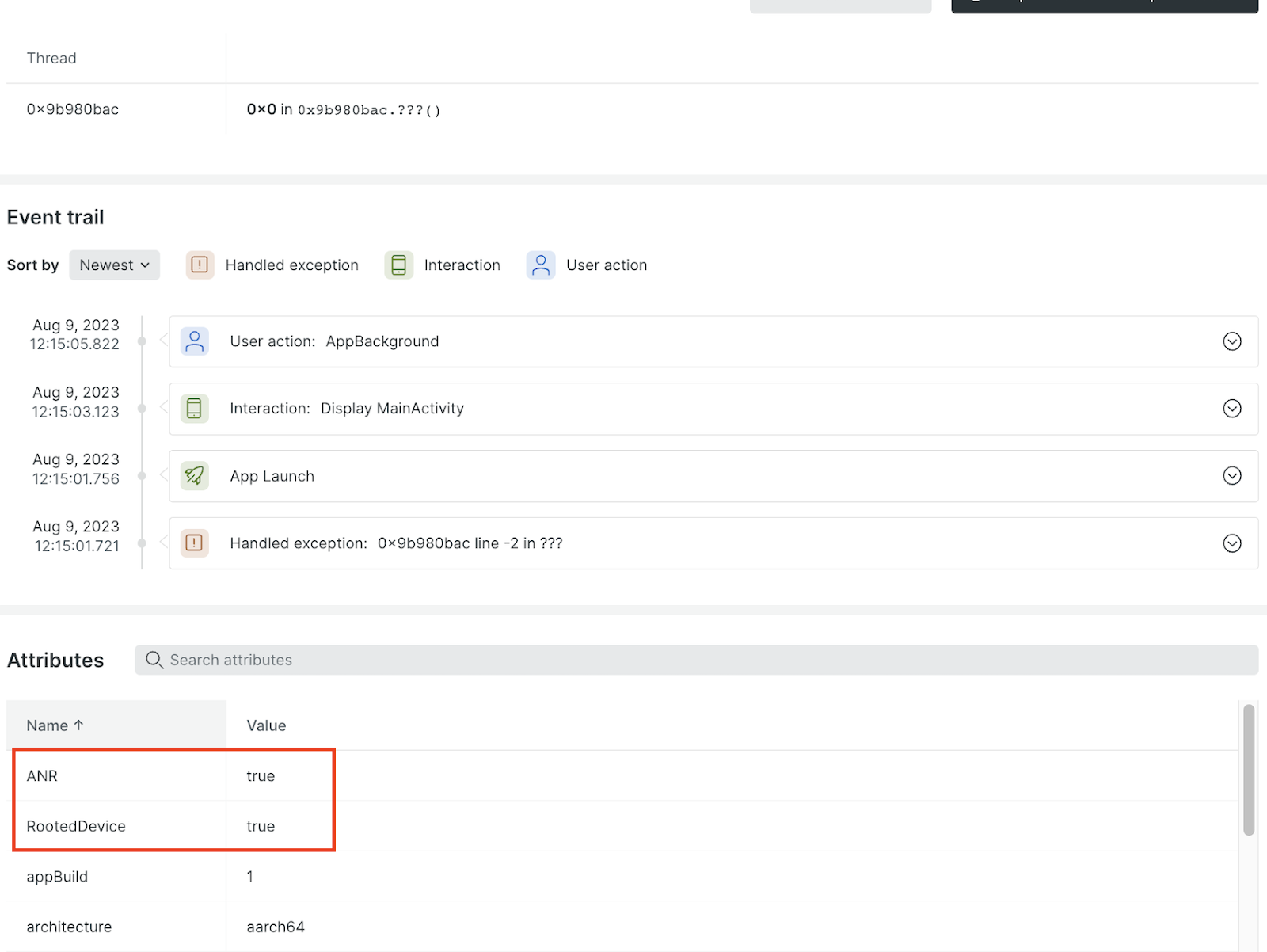This screenshot has width=1267, height=952.
Task: Select the architecture attribute name
Action: [x=69, y=927]
